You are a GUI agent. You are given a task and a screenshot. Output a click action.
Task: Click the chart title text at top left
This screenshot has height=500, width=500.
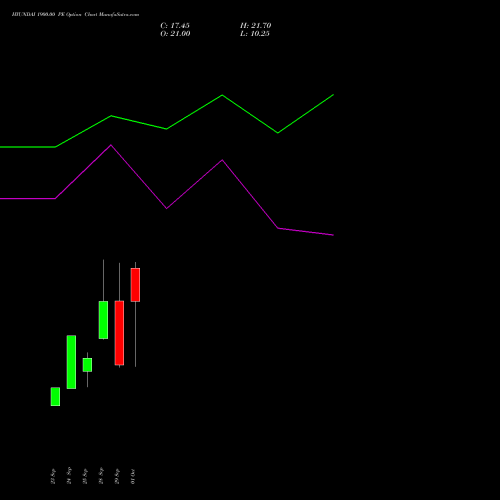click(x=75, y=15)
